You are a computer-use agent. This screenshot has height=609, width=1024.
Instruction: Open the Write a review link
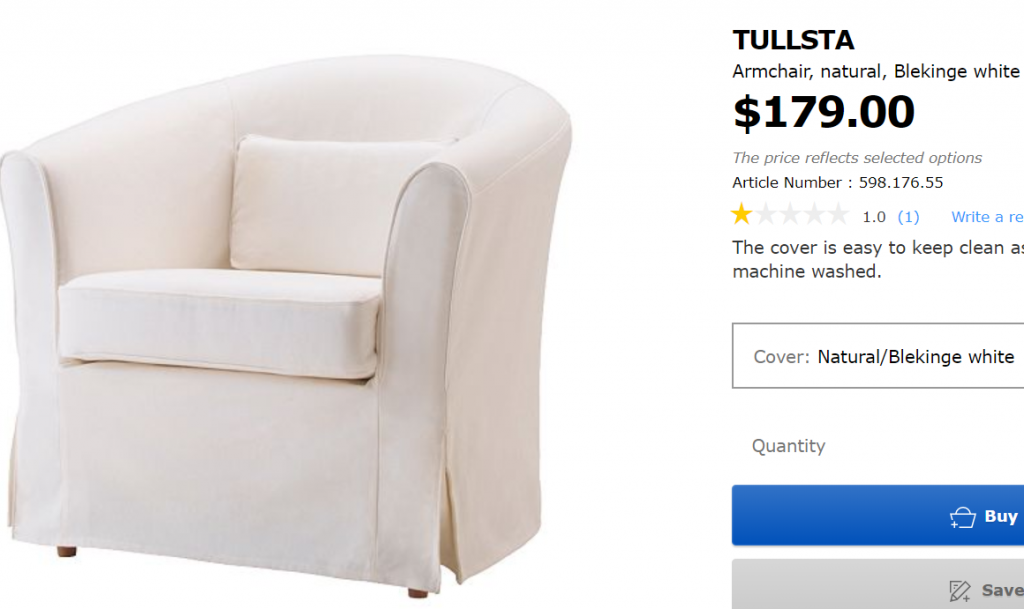click(987, 217)
